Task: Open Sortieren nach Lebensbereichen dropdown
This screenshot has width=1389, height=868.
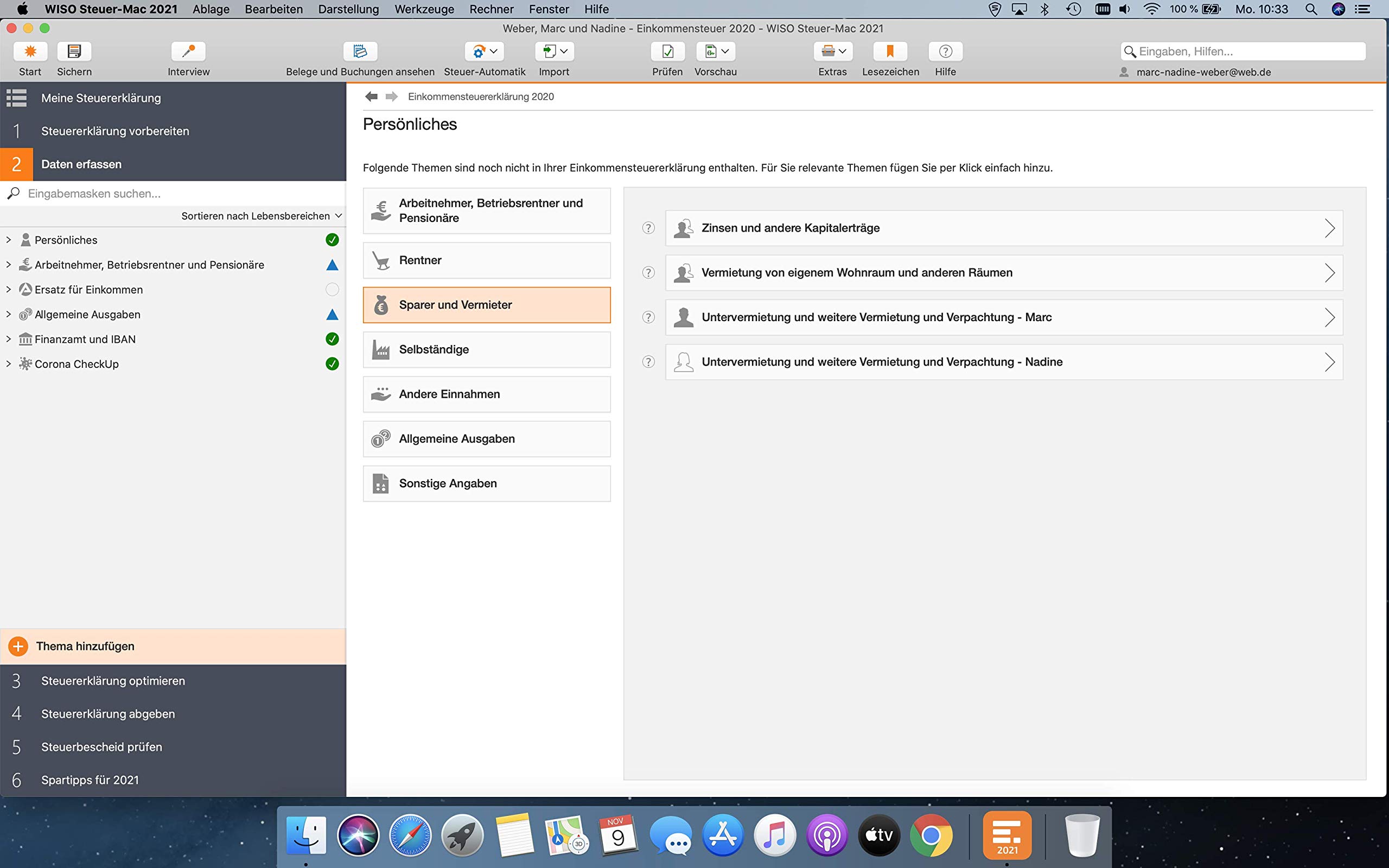Action: coord(262,216)
